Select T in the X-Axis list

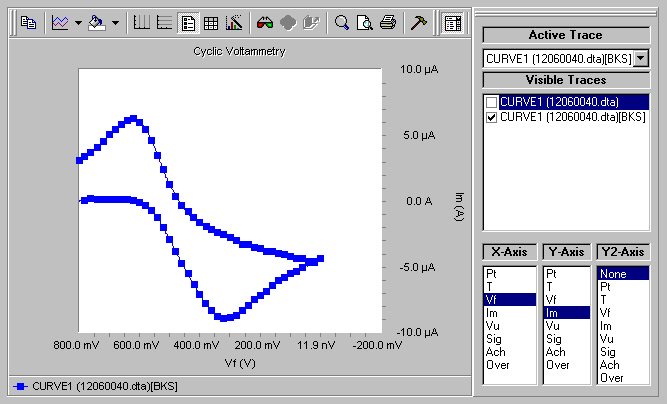point(510,287)
